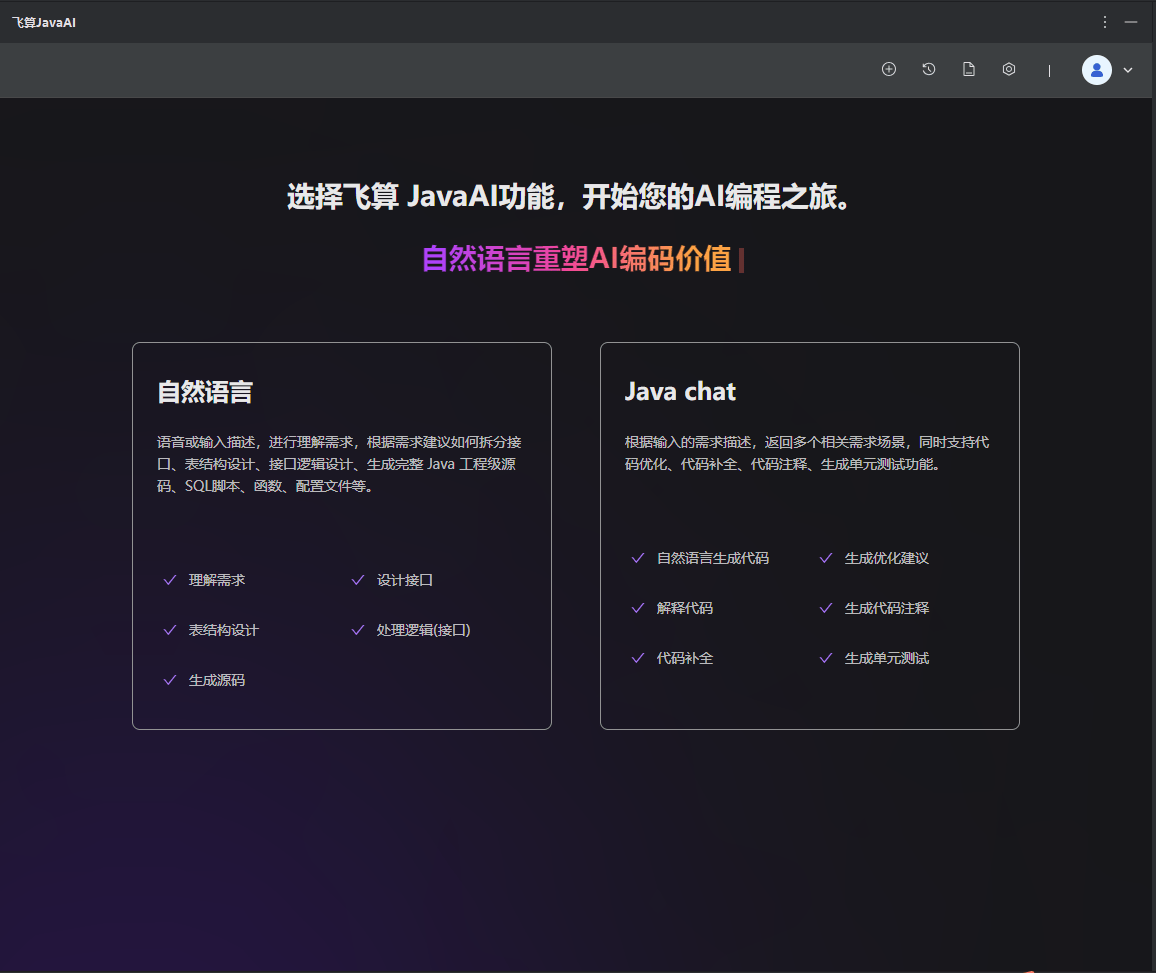The image size is (1156, 973).
Task: Click the 自然语言 card description text
Action: coord(339,464)
